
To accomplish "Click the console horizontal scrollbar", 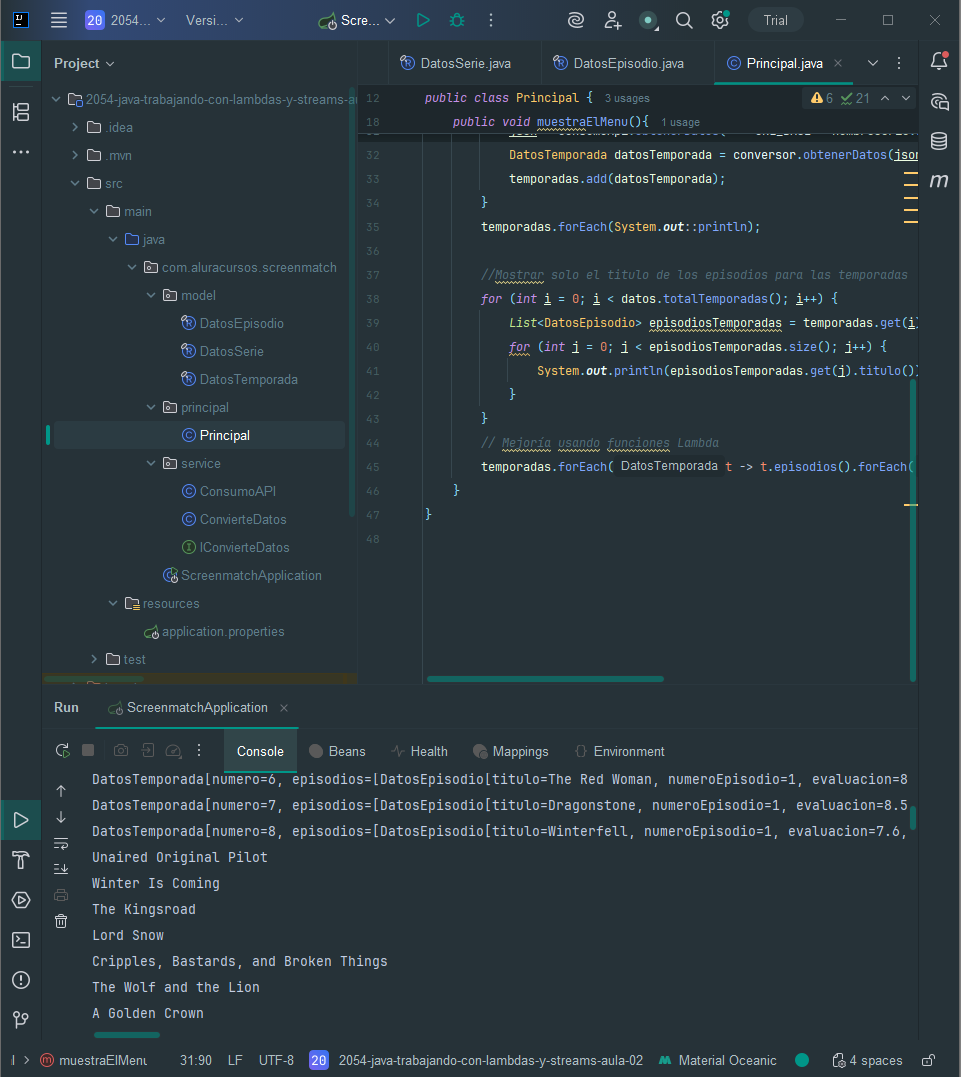I will coord(127,1034).
